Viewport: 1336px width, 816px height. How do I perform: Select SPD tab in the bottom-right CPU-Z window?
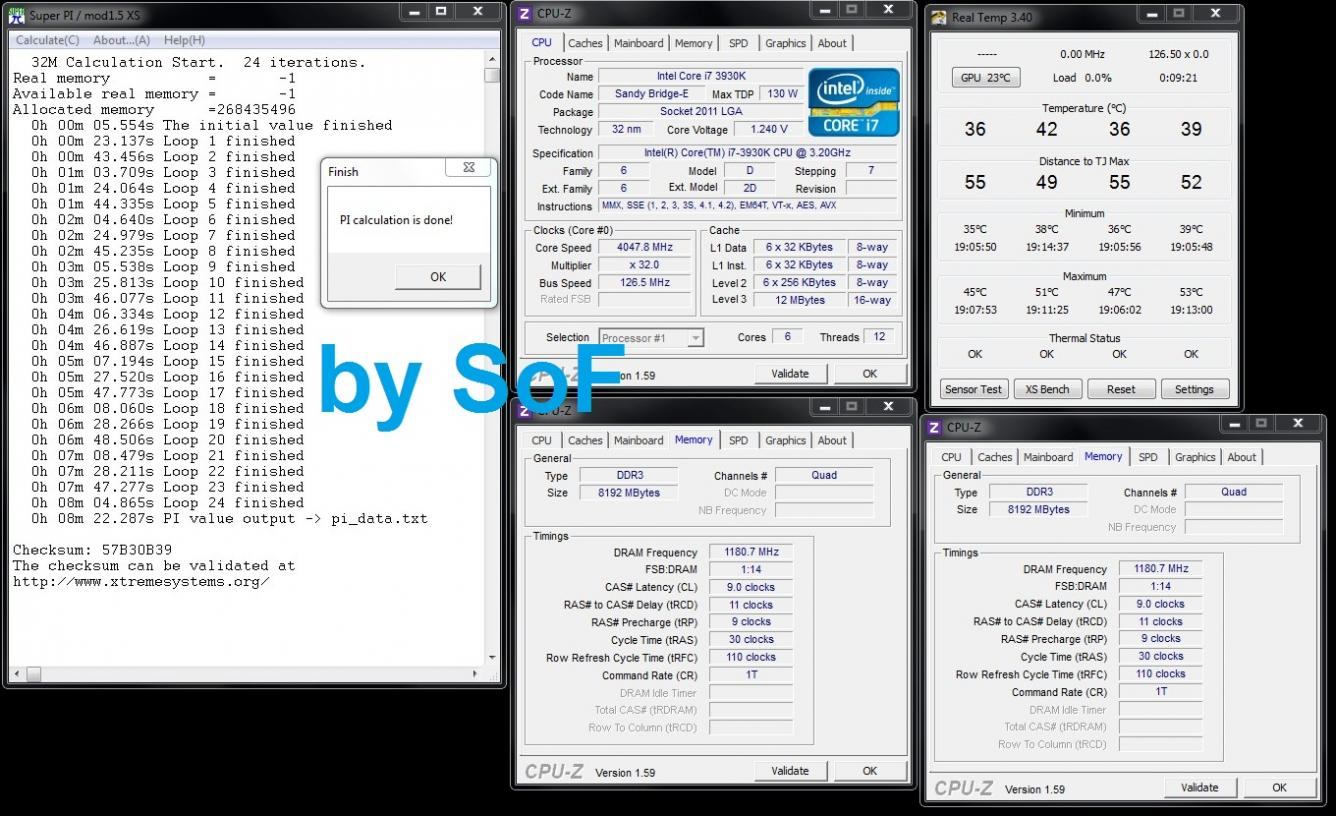[x=1148, y=457]
